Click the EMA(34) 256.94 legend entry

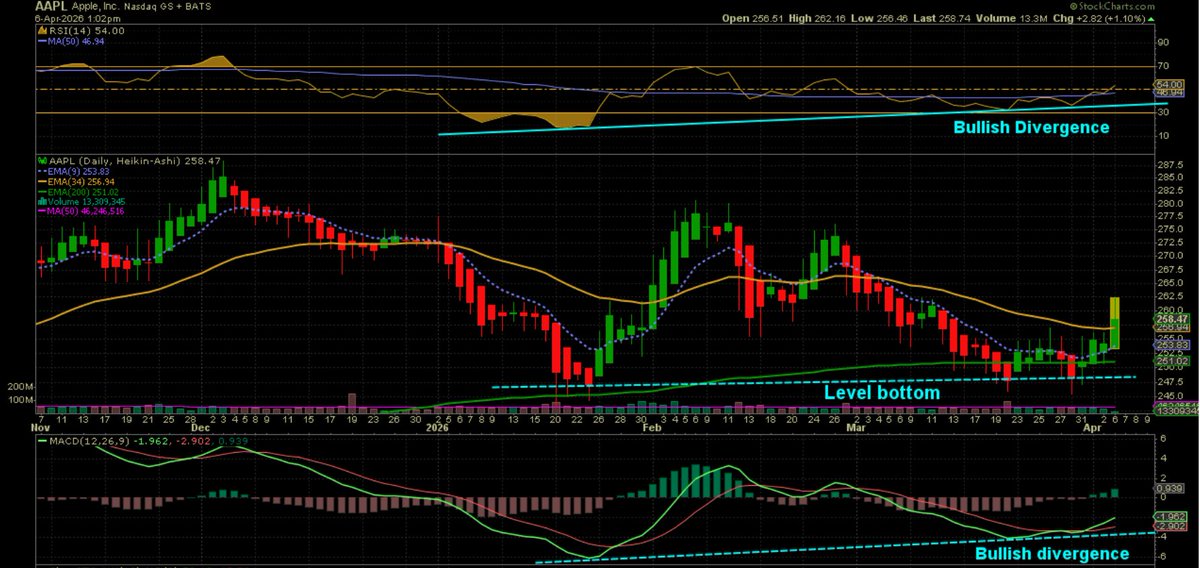(x=75, y=181)
